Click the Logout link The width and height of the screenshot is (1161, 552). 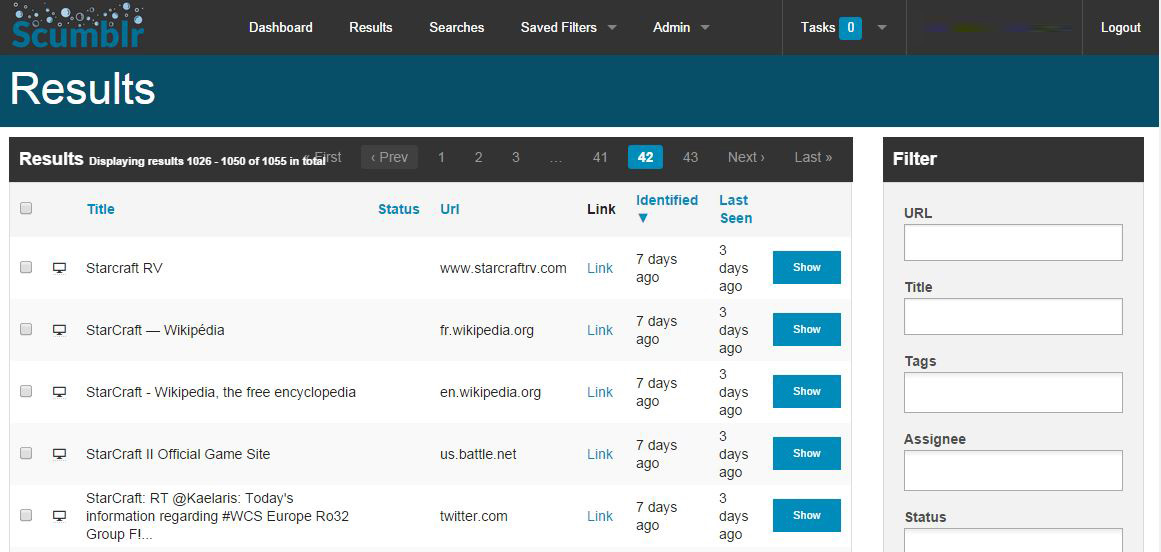point(1121,27)
